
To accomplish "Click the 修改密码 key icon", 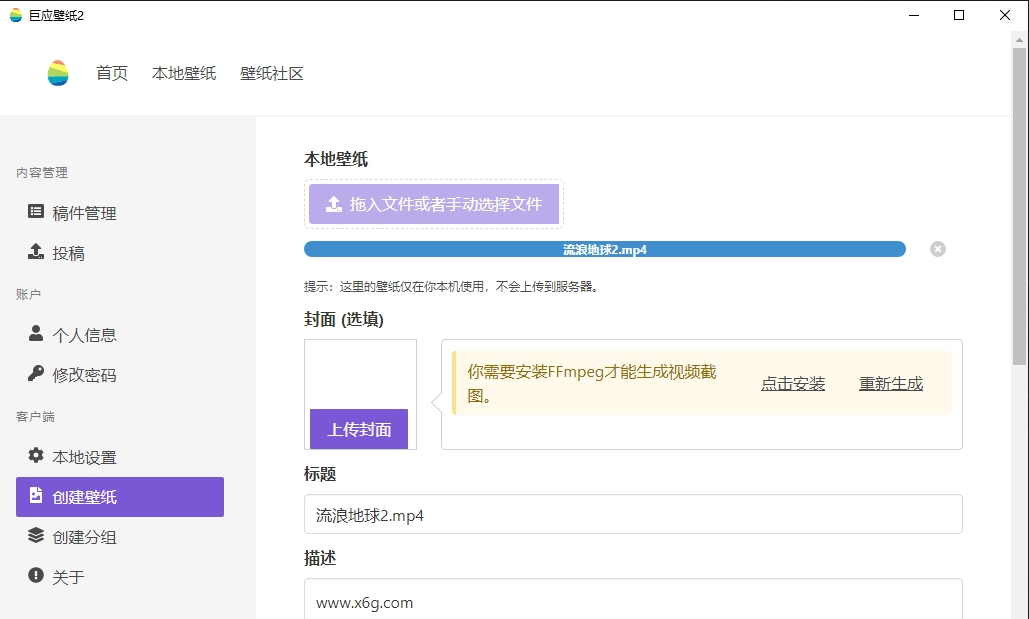I will click(x=36, y=375).
